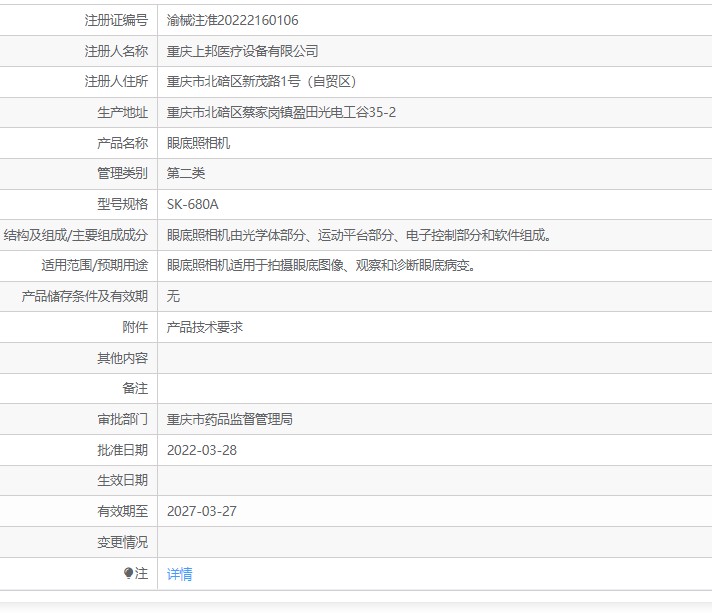Screen dimensions: 712x613
Task: Click the 批准日期 row label
Action: tap(123, 450)
